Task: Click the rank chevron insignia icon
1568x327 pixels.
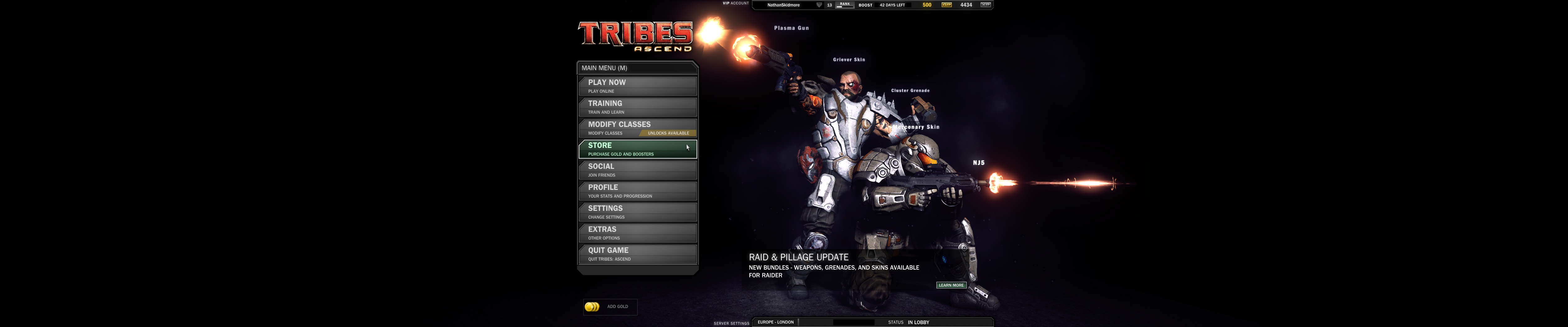Action: click(819, 5)
